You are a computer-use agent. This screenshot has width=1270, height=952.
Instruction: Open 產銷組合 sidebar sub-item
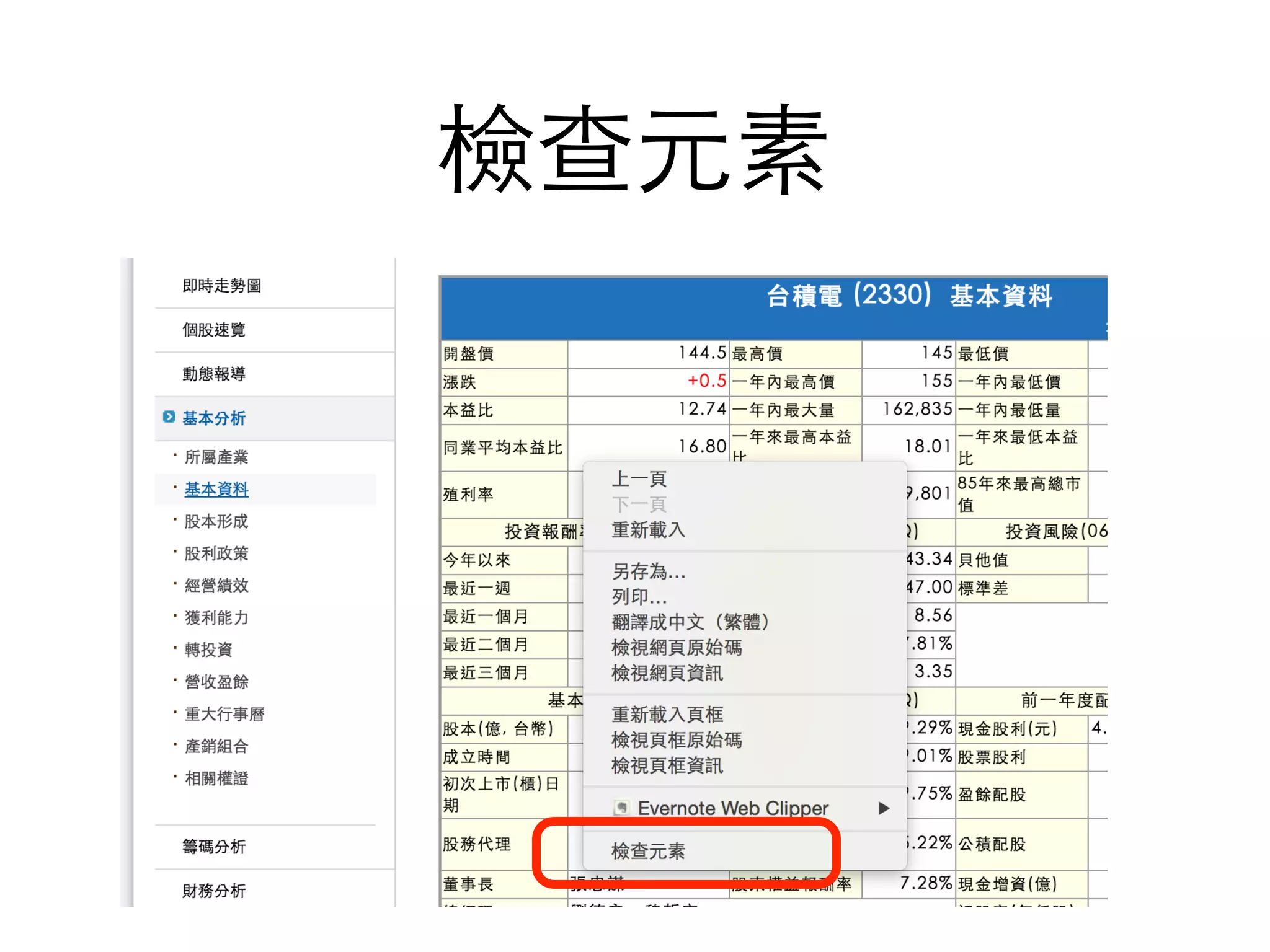coord(216,746)
